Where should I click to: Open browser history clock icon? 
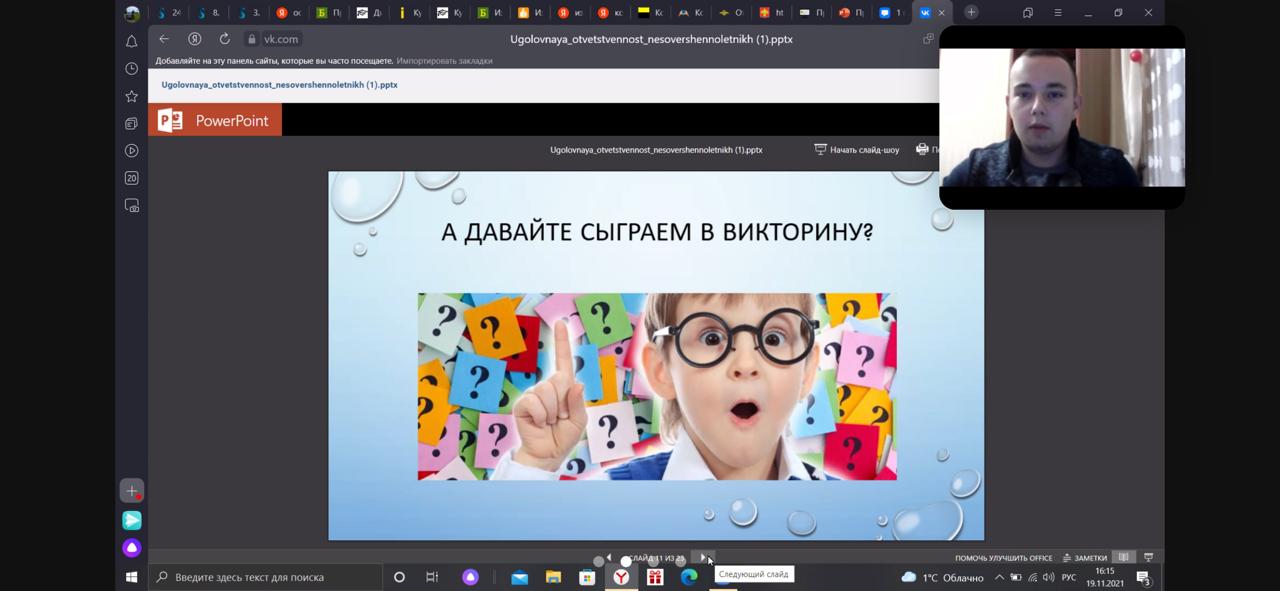(131, 69)
